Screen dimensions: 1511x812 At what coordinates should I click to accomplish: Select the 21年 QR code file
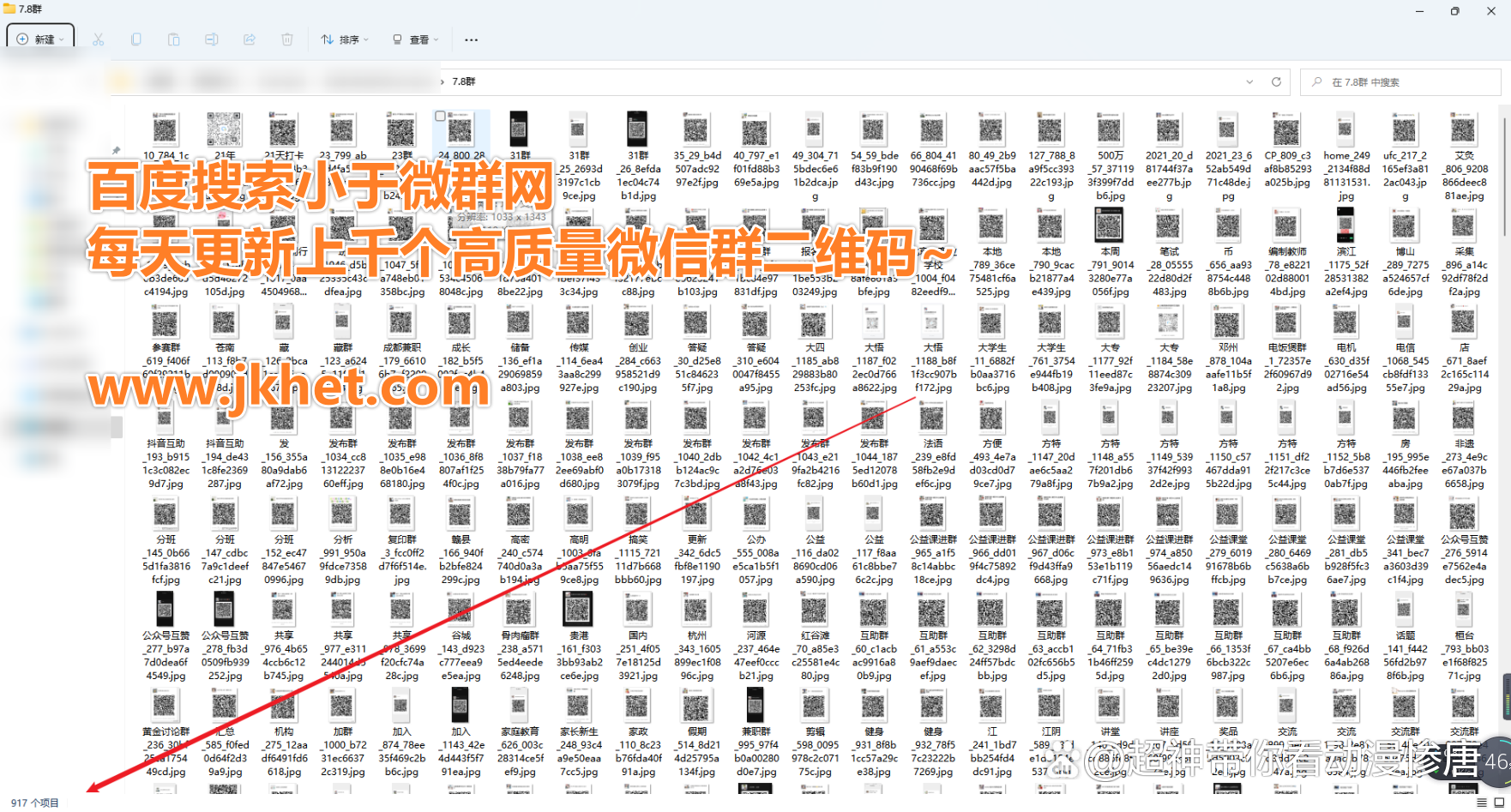point(224,129)
